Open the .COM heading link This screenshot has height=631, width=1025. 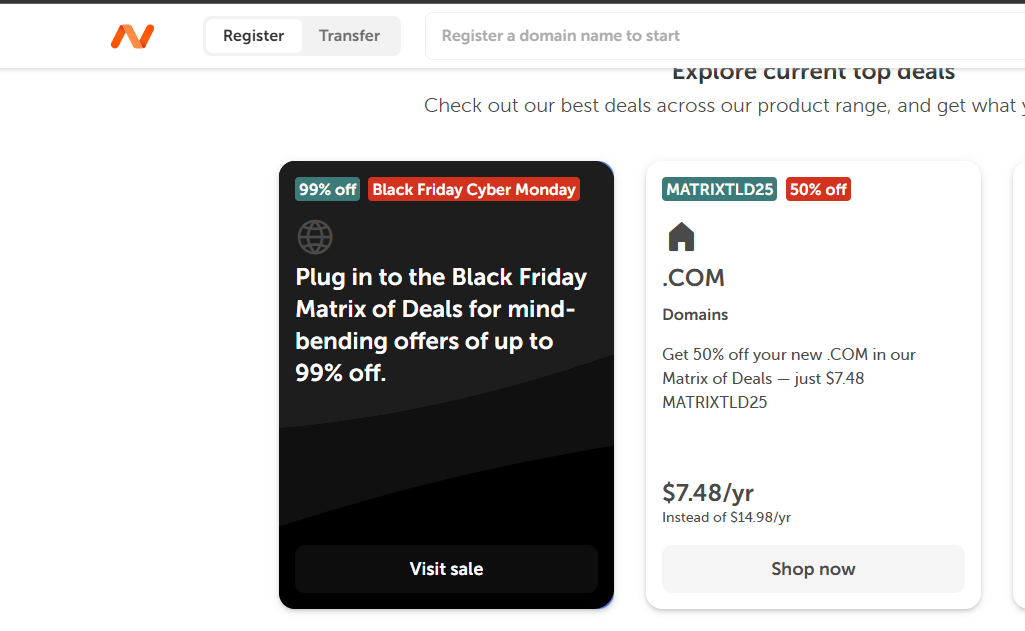tap(693, 278)
